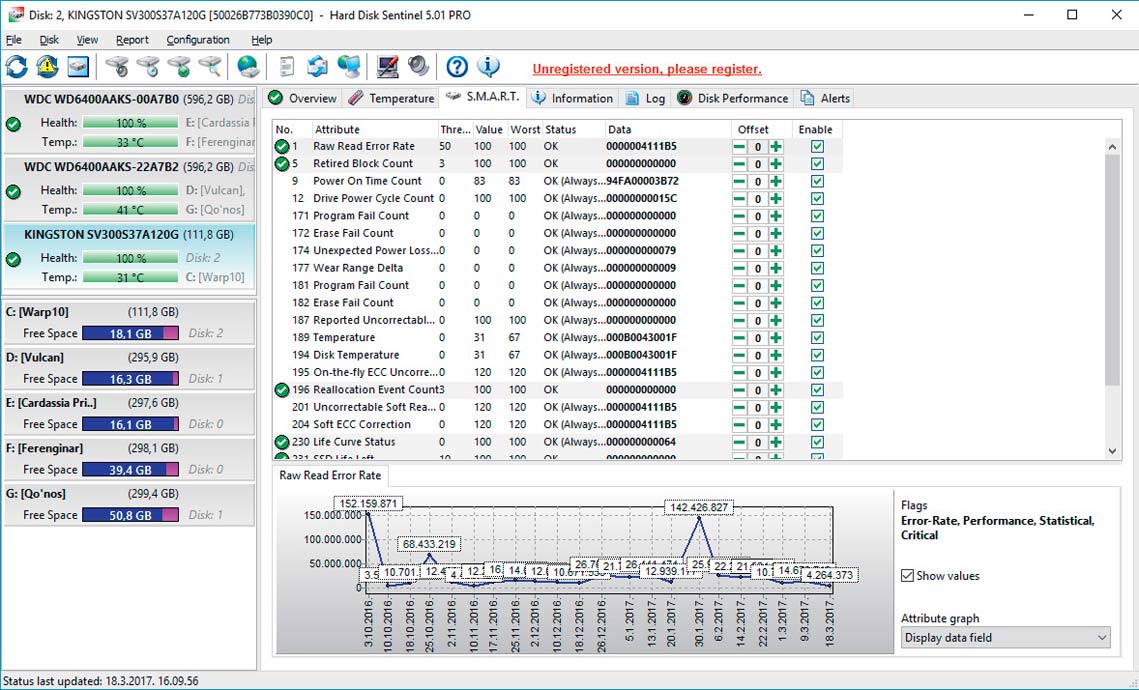Uncheck Enable for Unexpected Power Loss row
Image resolution: width=1139 pixels, height=690 pixels.
coord(817,251)
